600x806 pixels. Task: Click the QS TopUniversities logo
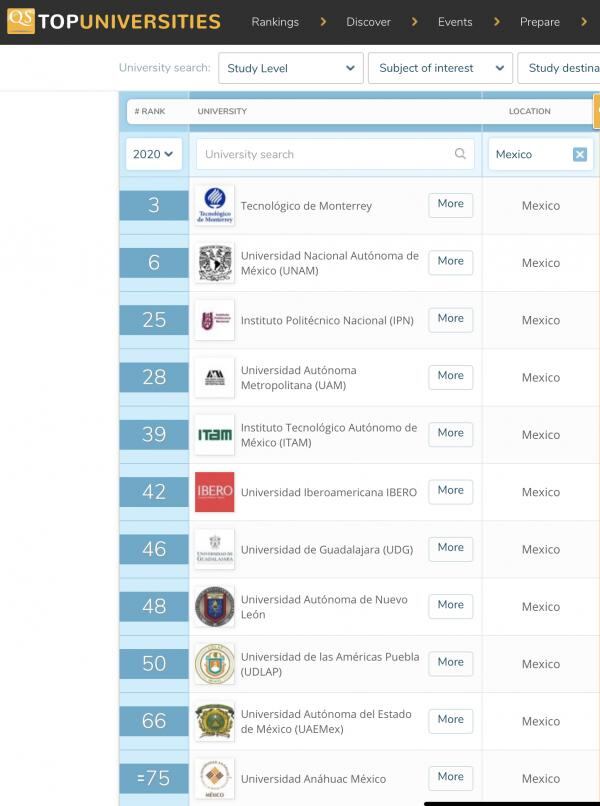[114, 22]
